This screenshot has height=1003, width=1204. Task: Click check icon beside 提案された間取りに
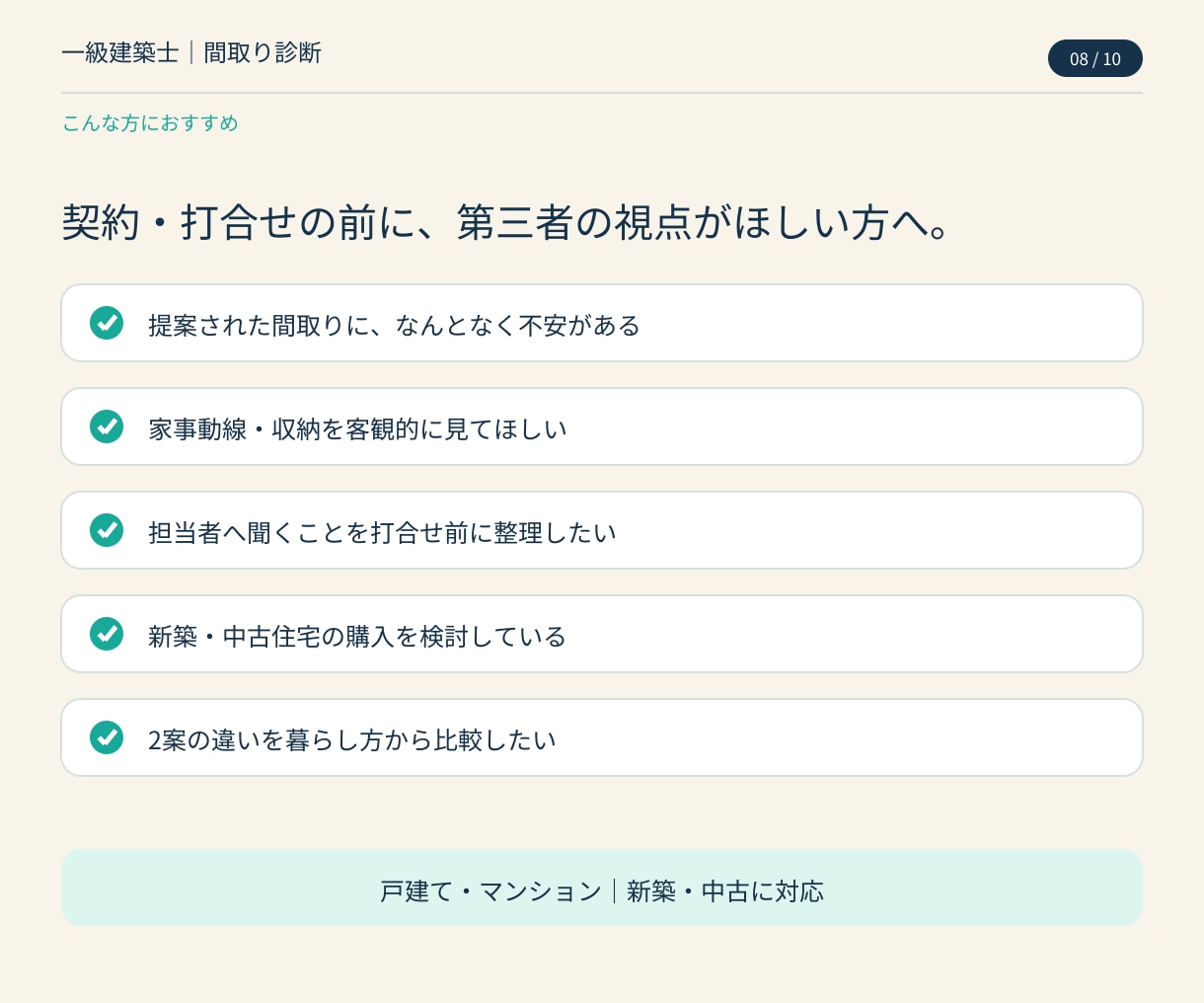(107, 323)
